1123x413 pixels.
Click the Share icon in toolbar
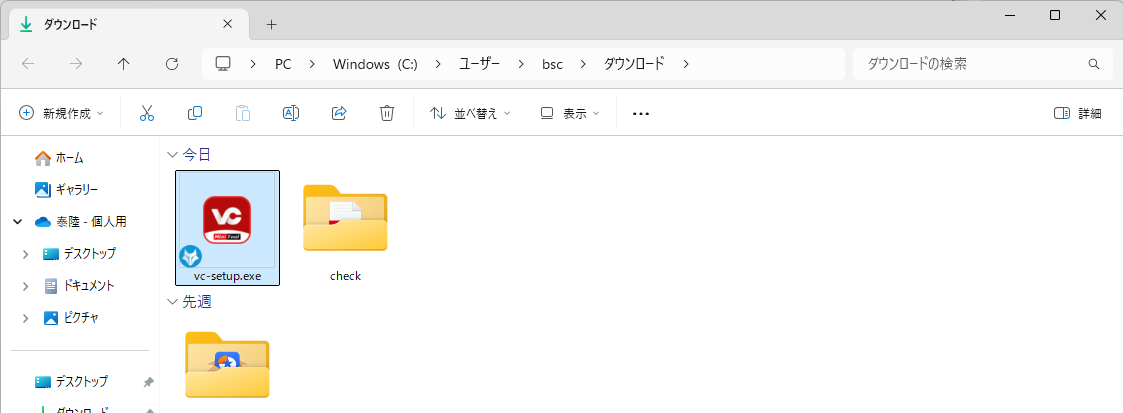pyautogui.click(x=339, y=113)
